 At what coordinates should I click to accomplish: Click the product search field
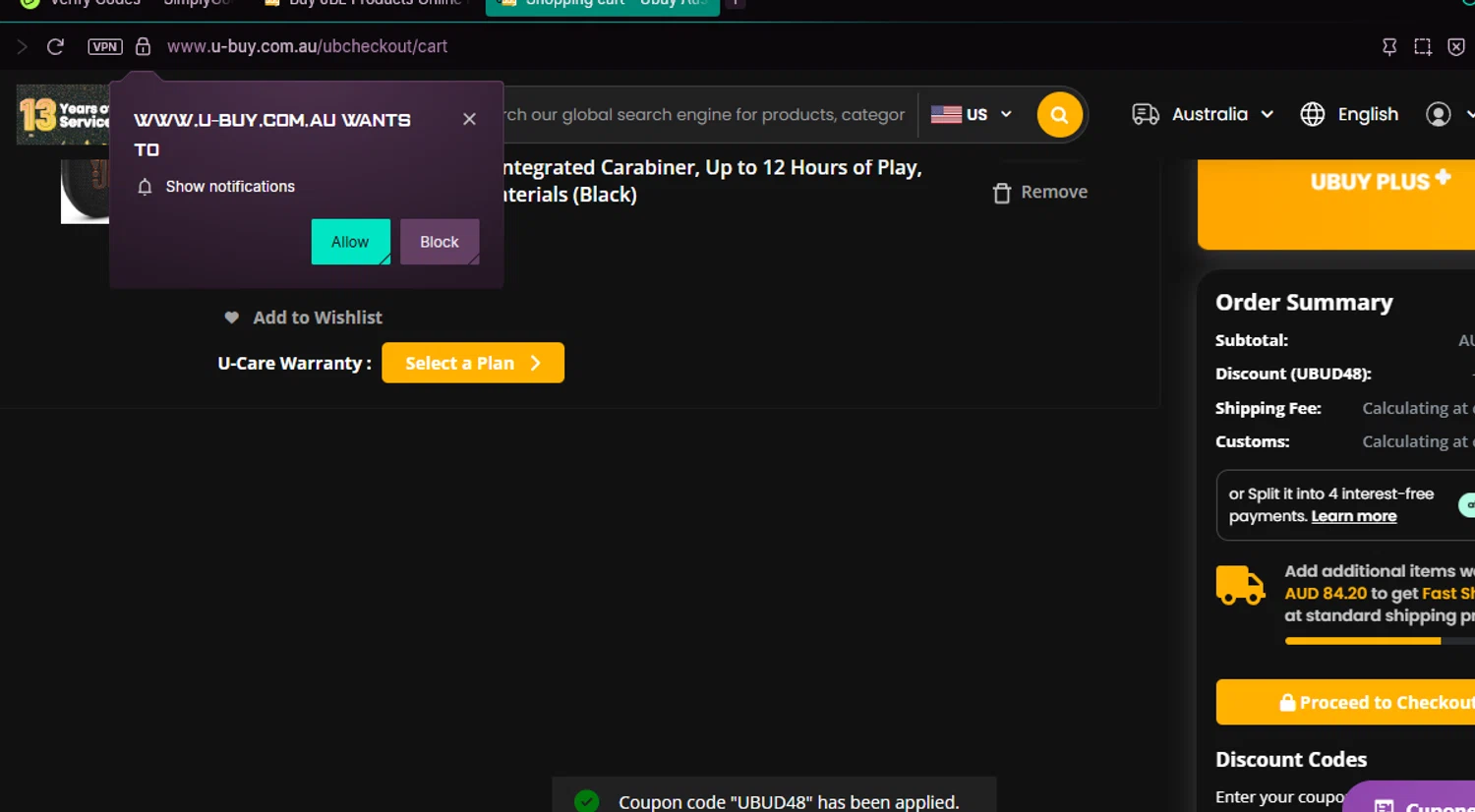704,115
